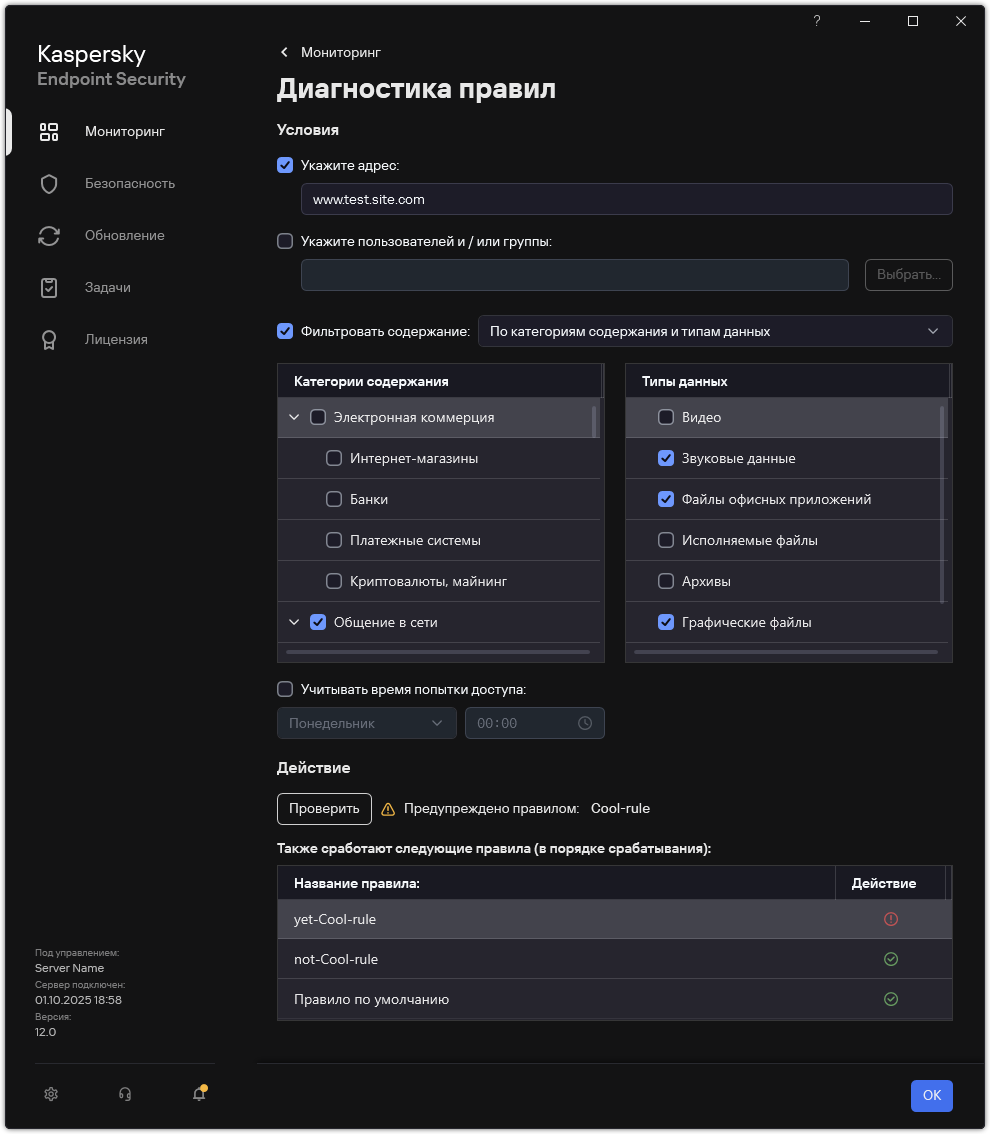Open settings gear icon in sidebar
The image size is (990, 1134).
click(x=51, y=1094)
